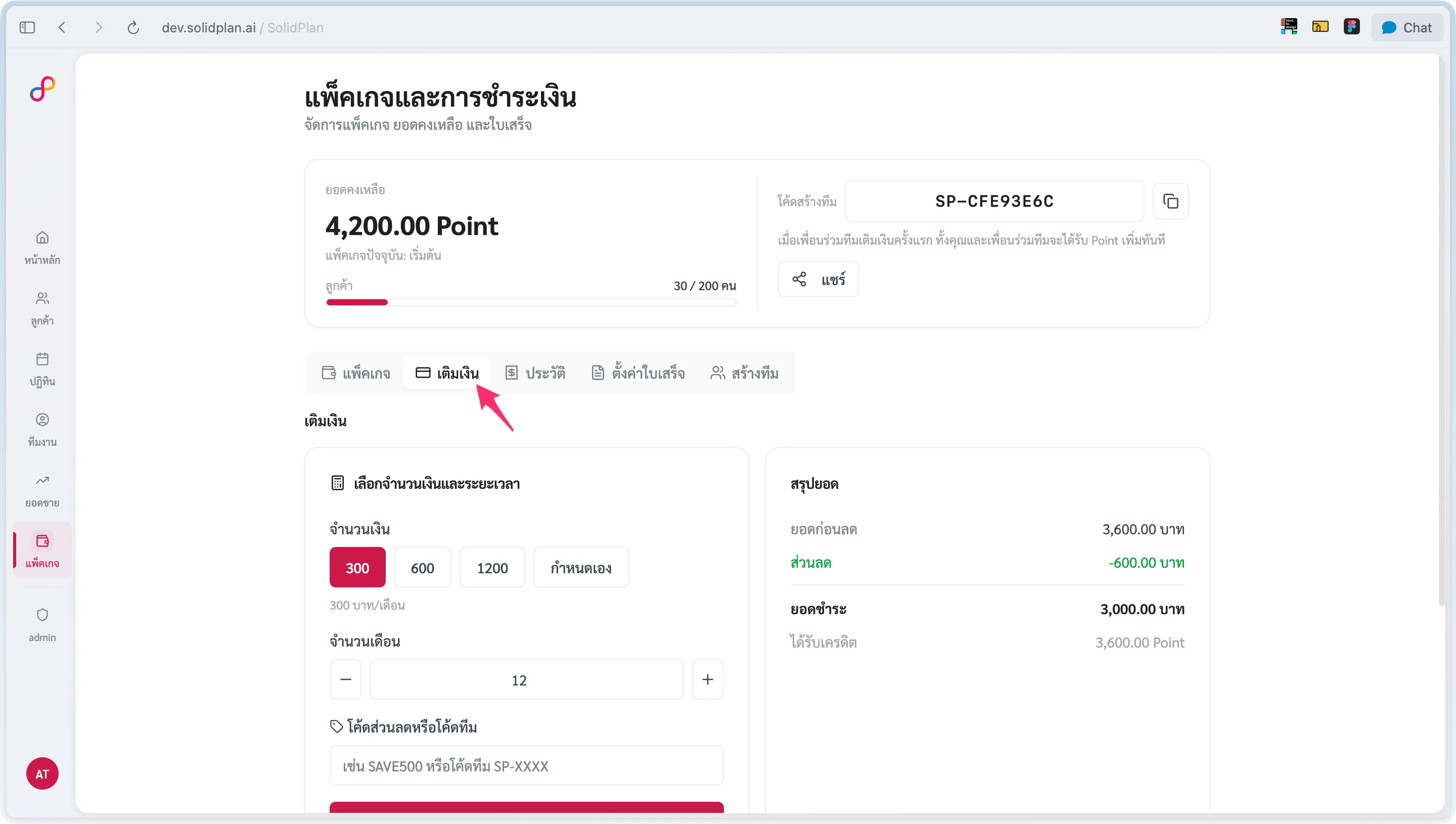1456x824 pixels.
Task: Go to ลูกค้า customers in sidebar
Action: (42, 308)
